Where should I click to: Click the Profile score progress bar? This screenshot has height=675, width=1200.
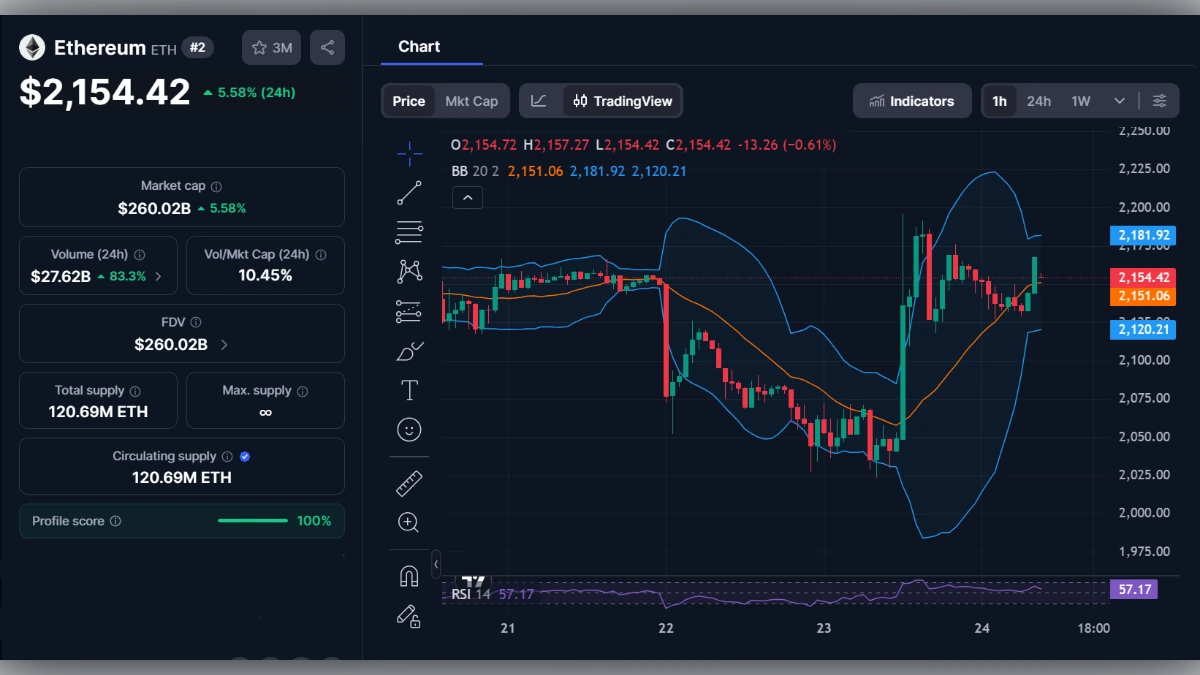252,520
